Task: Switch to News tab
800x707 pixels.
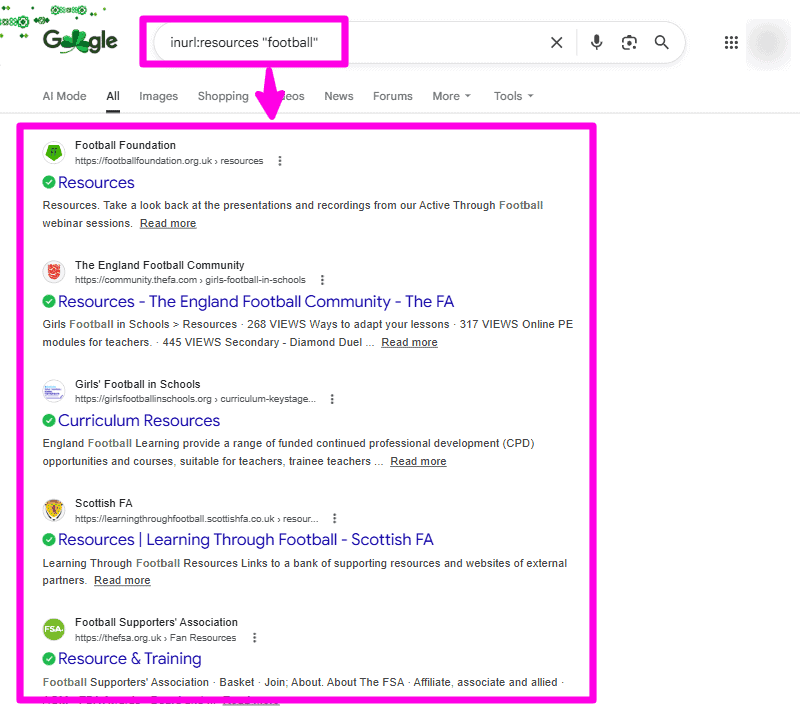Action: pyautogui.click(x=339, y=96)
